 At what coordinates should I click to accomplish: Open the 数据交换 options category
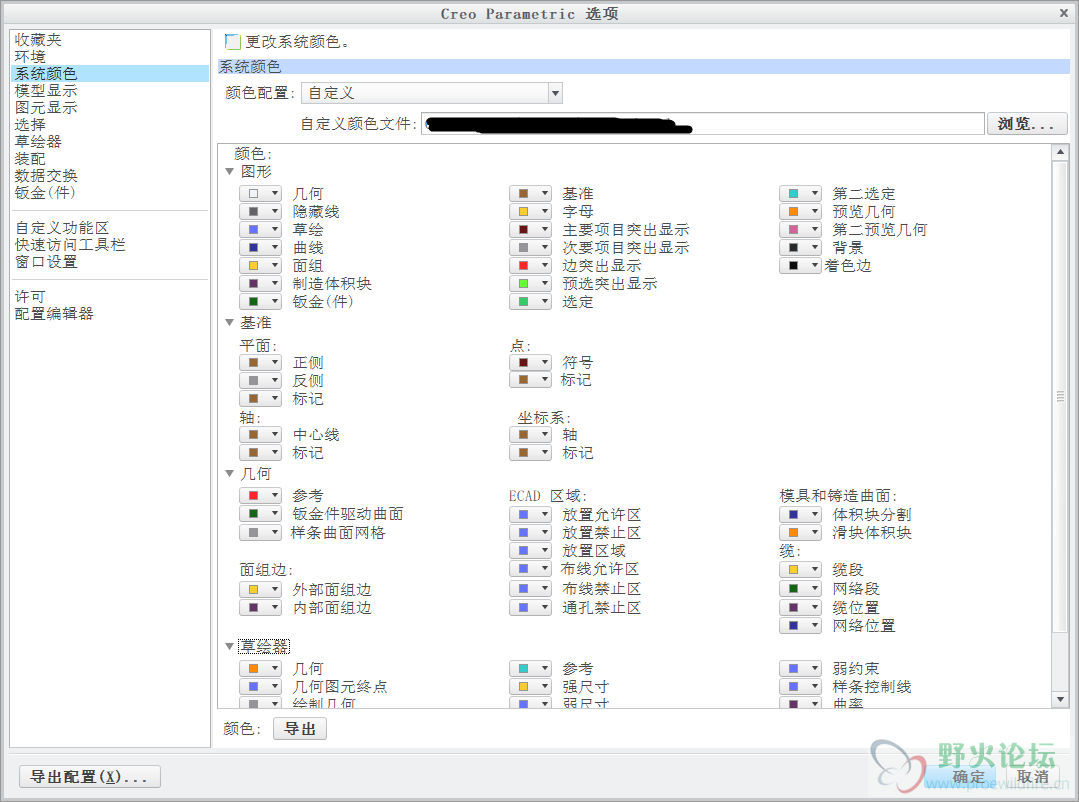(46, 176)
